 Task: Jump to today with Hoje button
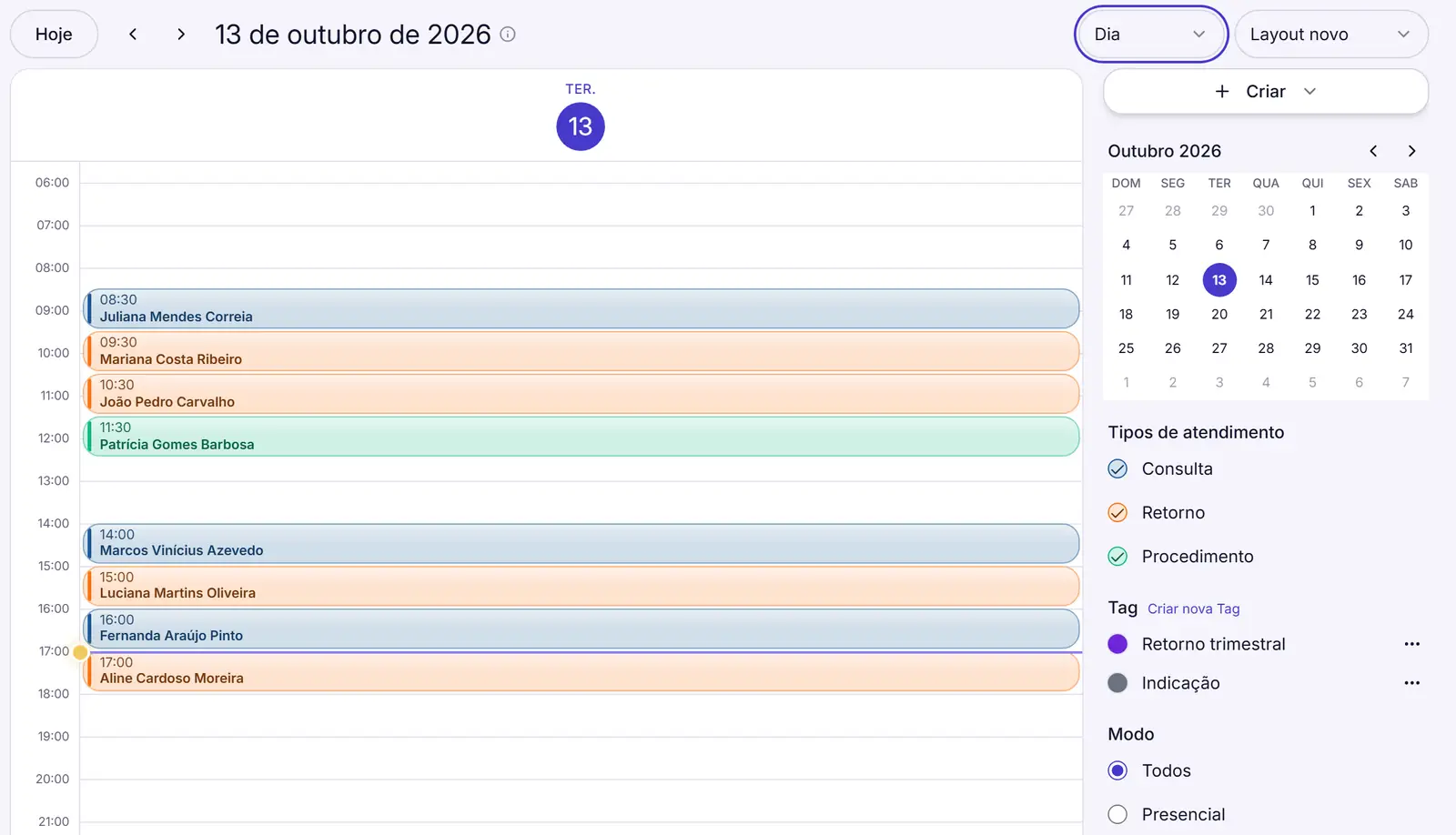point(54,35)
